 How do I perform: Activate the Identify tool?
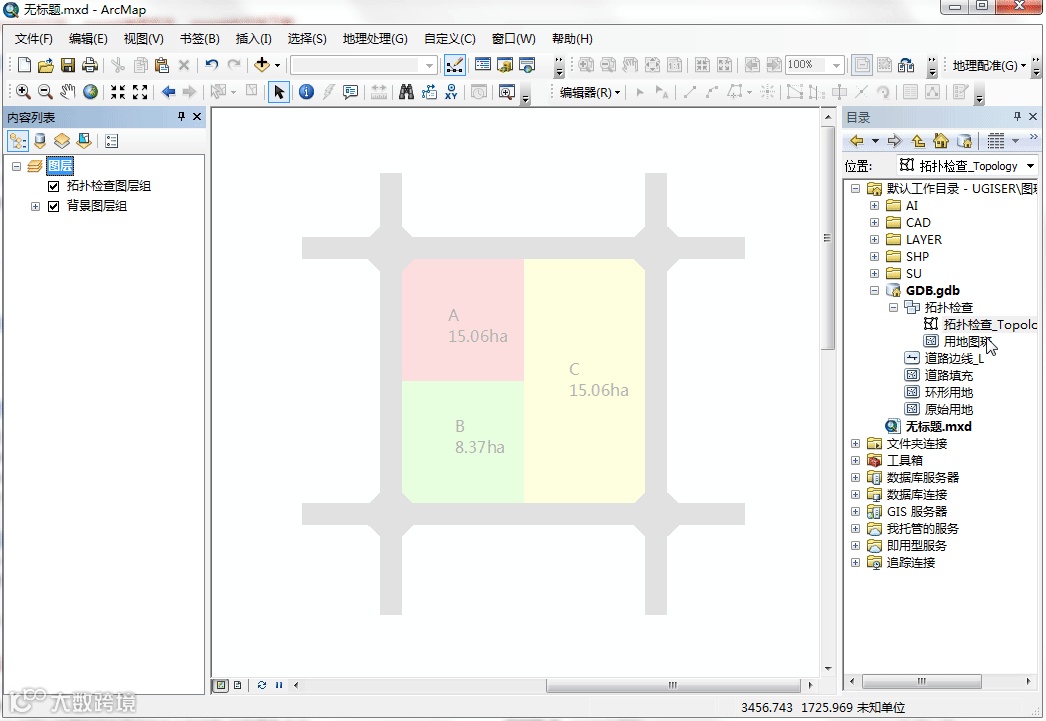click(x=306, y=92)
